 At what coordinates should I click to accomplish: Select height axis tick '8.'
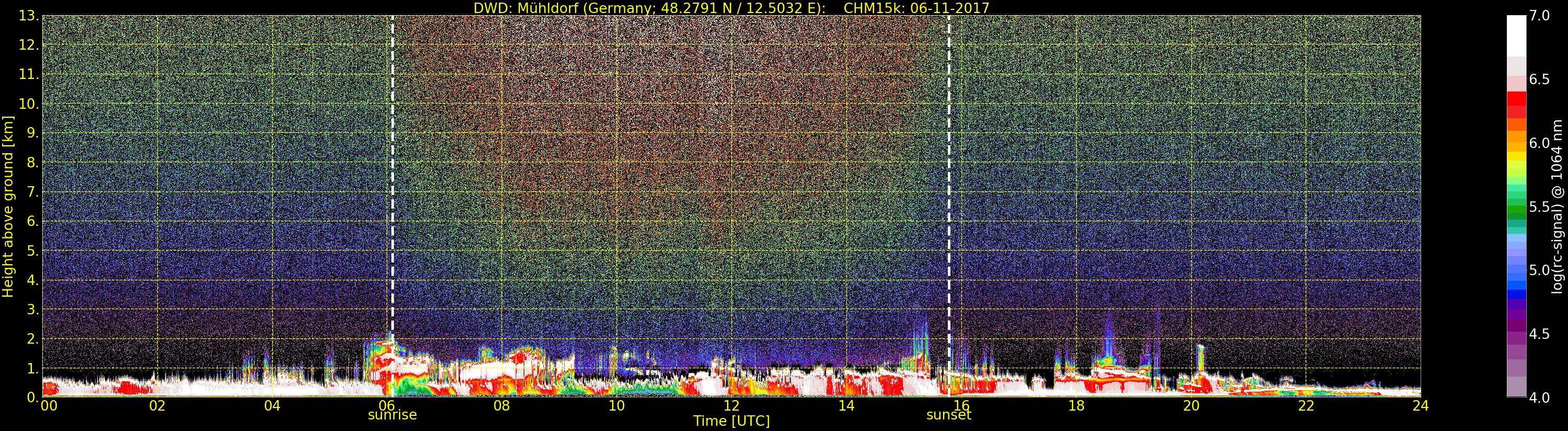(x=33, y=163)
